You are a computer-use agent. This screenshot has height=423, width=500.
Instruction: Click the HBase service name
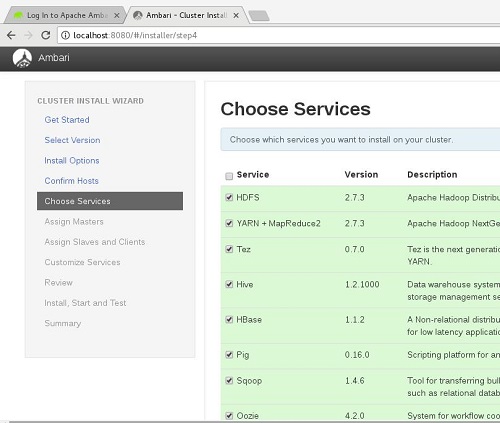(x=249, y=320)
